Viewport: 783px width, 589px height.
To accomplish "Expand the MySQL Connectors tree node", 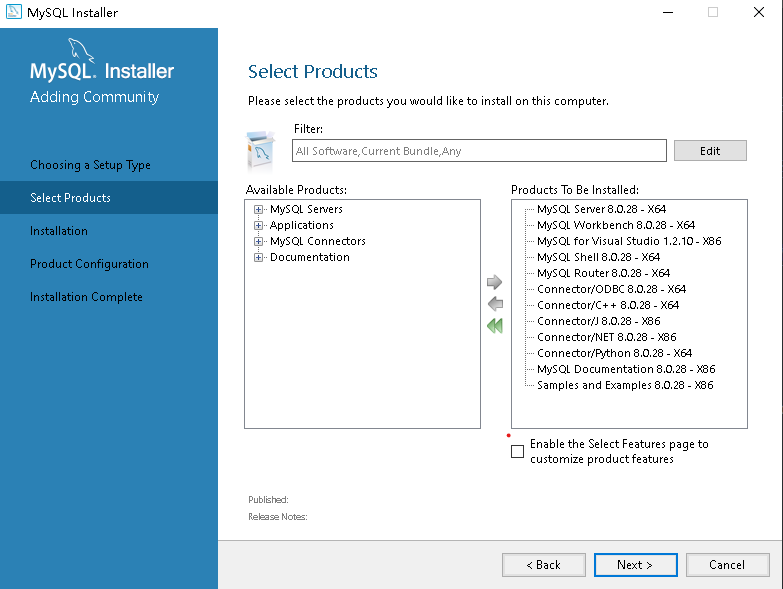I will click(259, 242).
